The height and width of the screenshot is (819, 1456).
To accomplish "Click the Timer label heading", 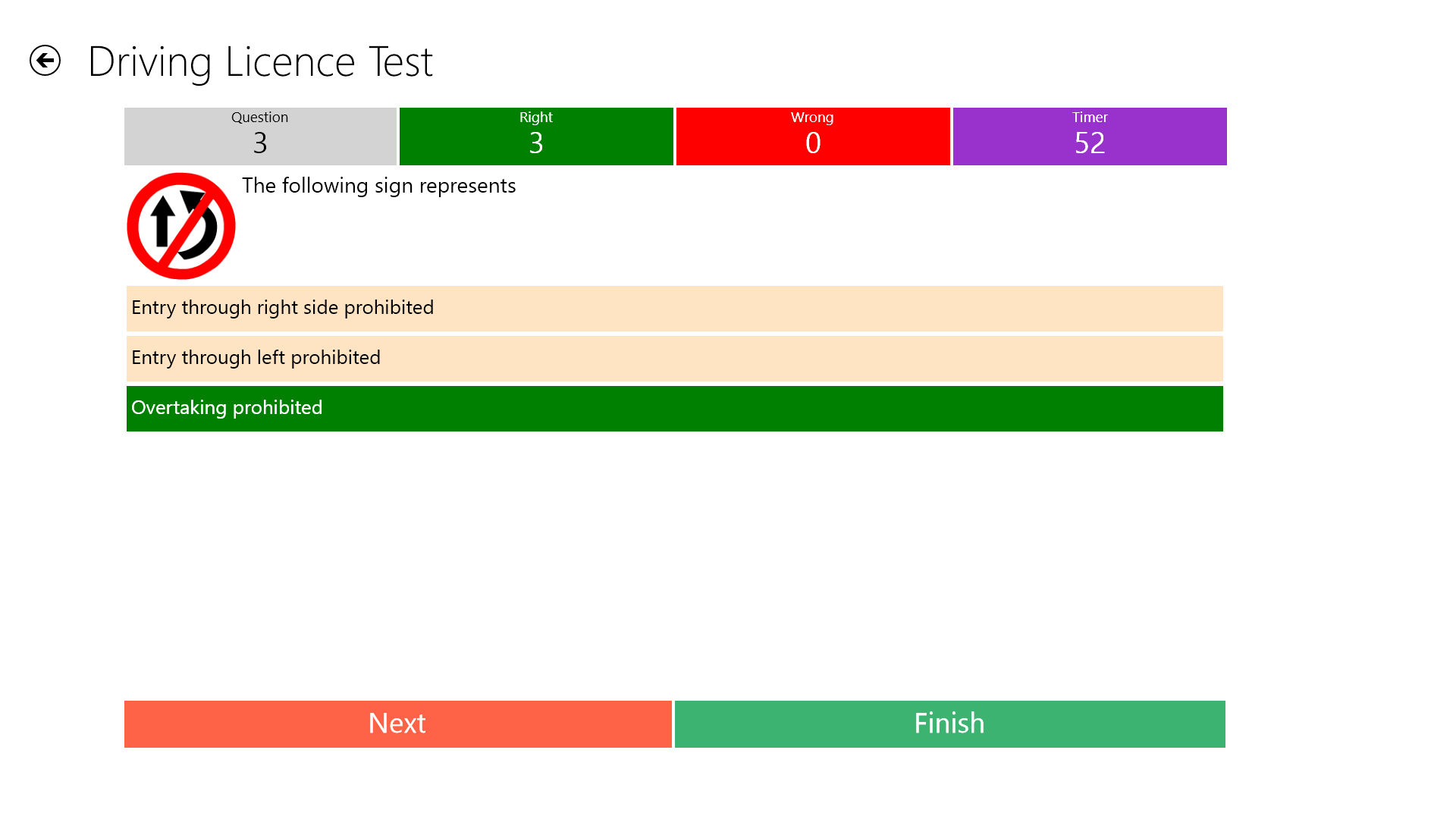I will tap(1090, 118).
